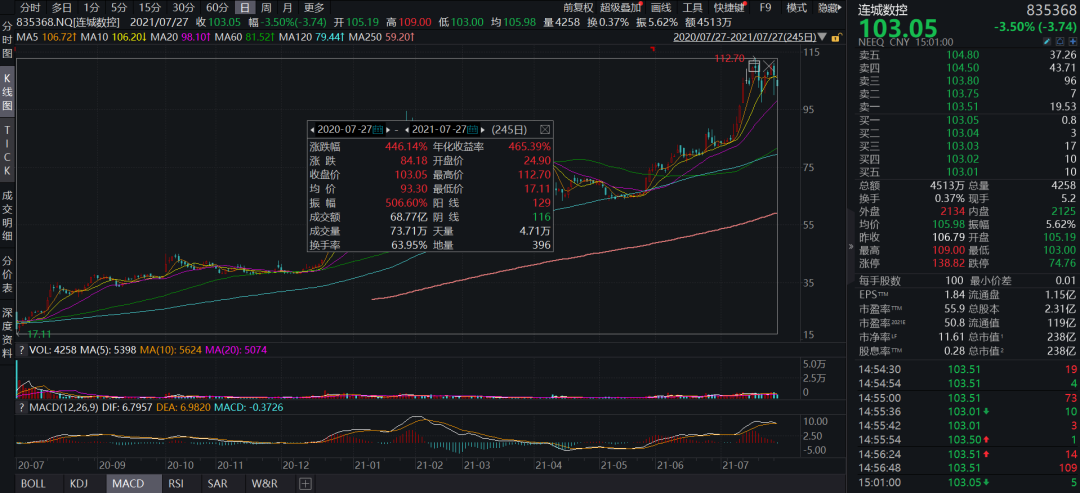Switch to the KDJ indicator tab
This screenshot has height=493, width=1080.
pos(78,484)
